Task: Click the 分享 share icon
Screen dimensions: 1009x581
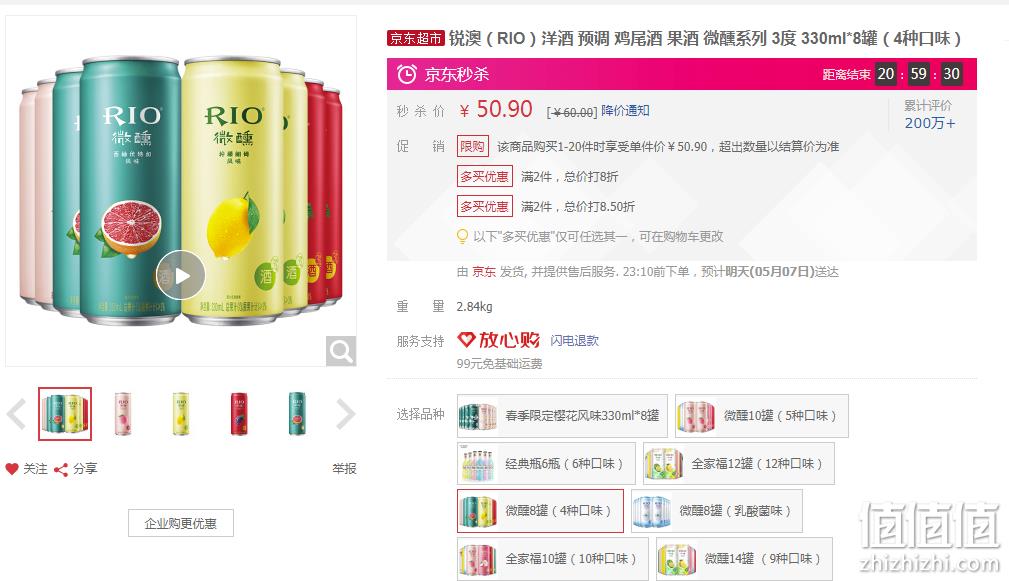Action: pyautogui.click(x=61, y=470)
